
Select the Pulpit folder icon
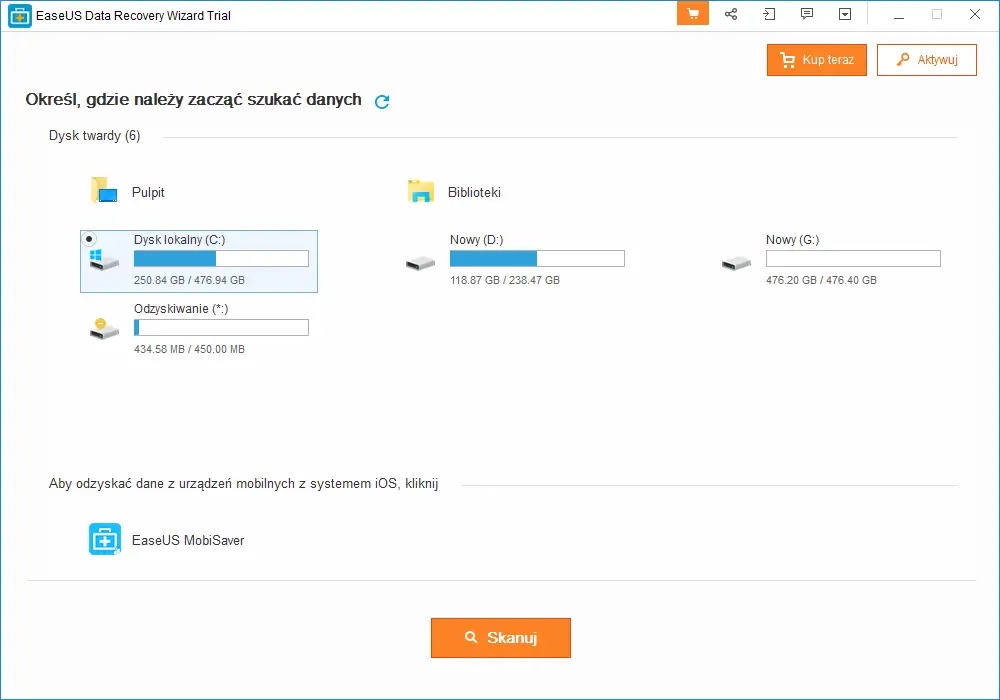tap(104, 191)
